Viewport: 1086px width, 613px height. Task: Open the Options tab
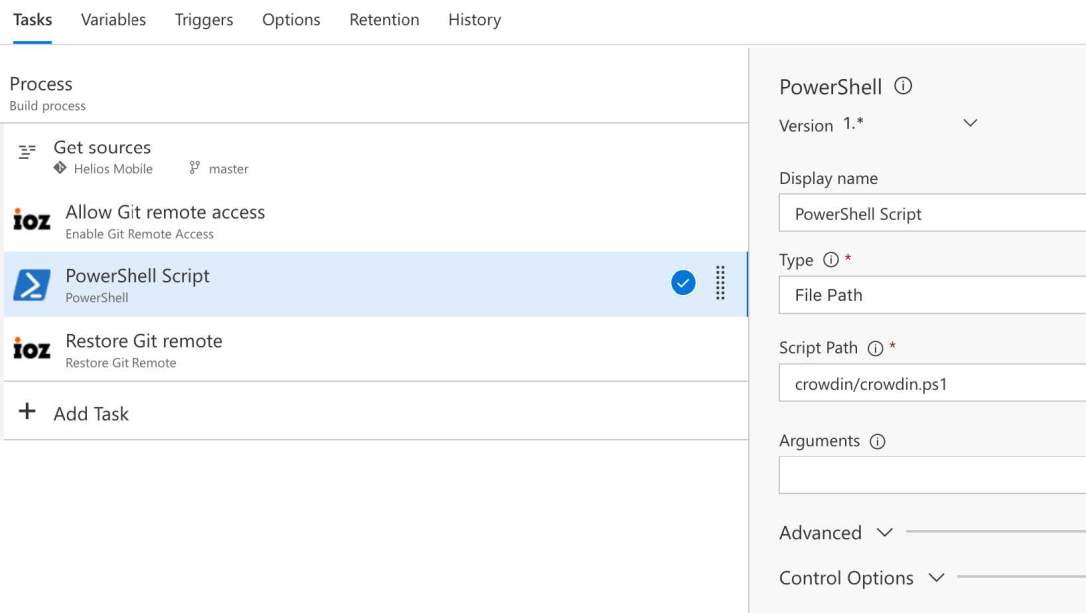[291, 19]
